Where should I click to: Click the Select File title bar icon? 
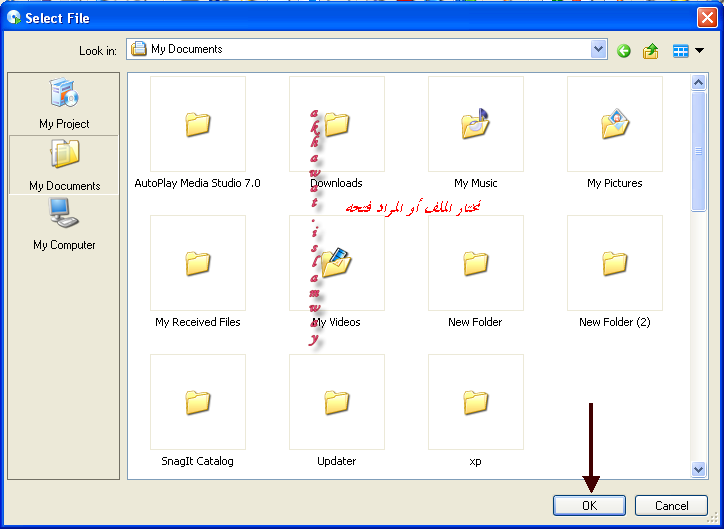coord(14,18)
